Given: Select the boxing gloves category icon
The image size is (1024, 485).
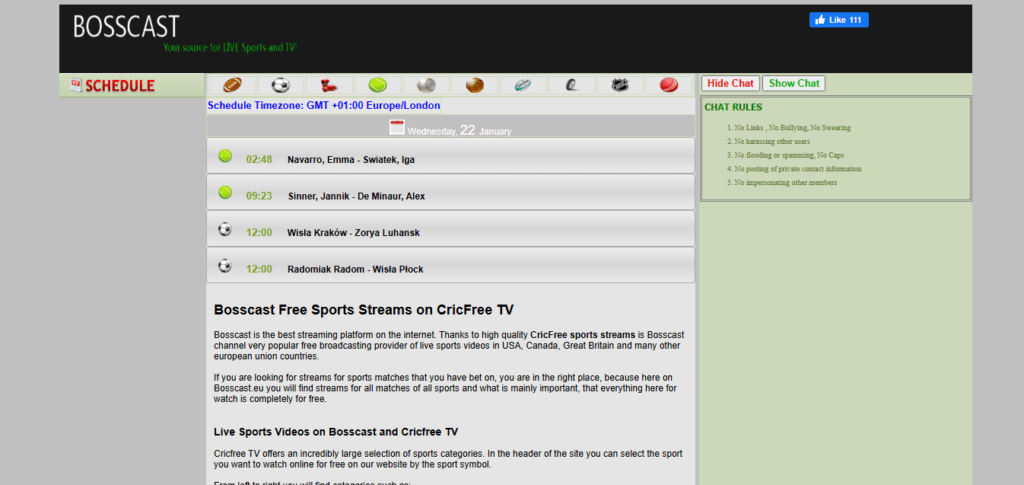Looking at the screenshot, I should click(x=329, y=85).
